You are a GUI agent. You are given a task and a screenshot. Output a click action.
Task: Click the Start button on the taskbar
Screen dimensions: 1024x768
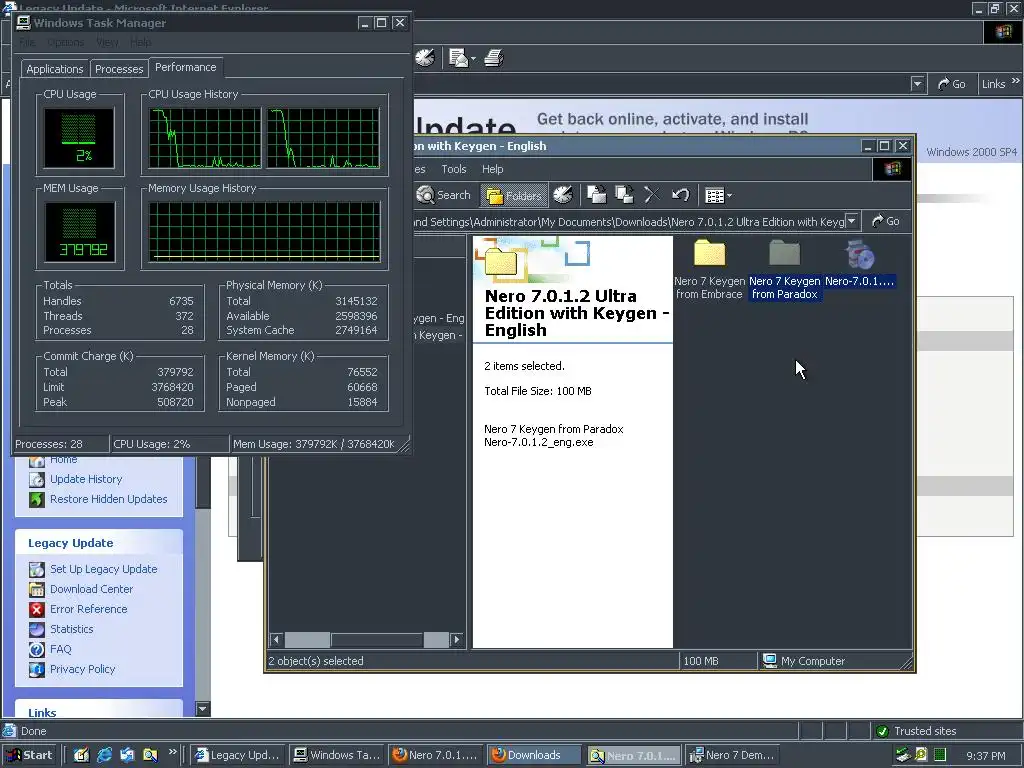(x=29, y=755)
